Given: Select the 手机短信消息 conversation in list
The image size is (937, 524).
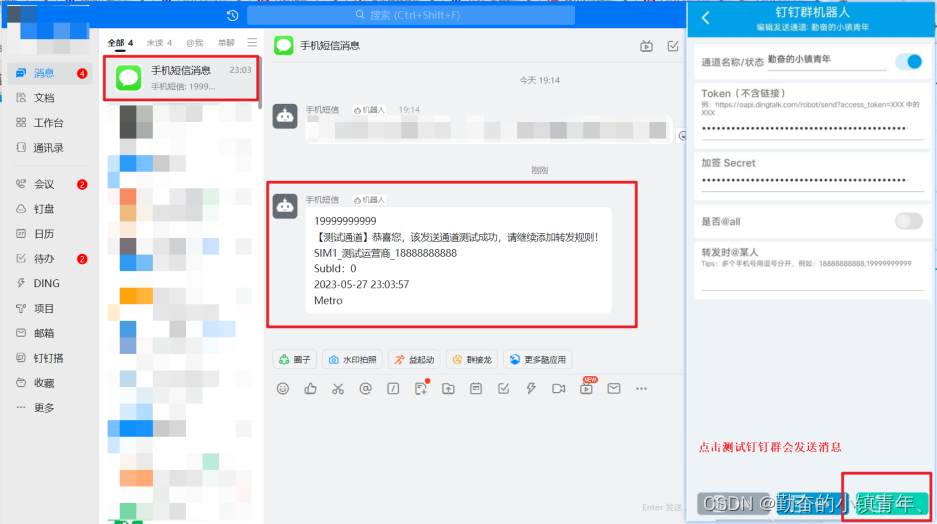Looking at the screenshot, I should click(181, 78).
